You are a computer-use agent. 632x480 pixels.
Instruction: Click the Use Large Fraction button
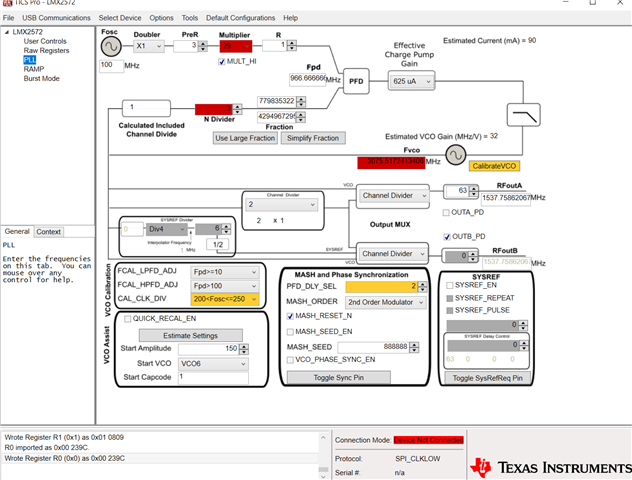[245, 138]
